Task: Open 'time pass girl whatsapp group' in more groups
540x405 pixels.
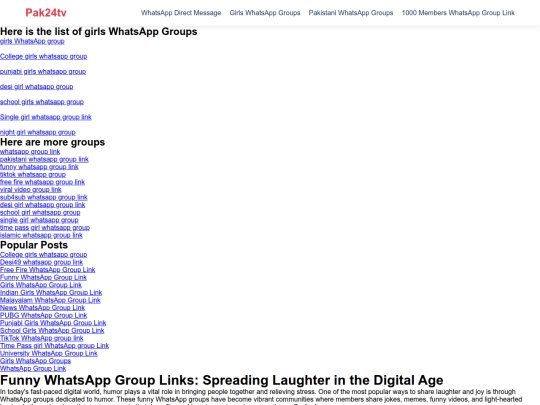Action: click(x=45, y=227)
